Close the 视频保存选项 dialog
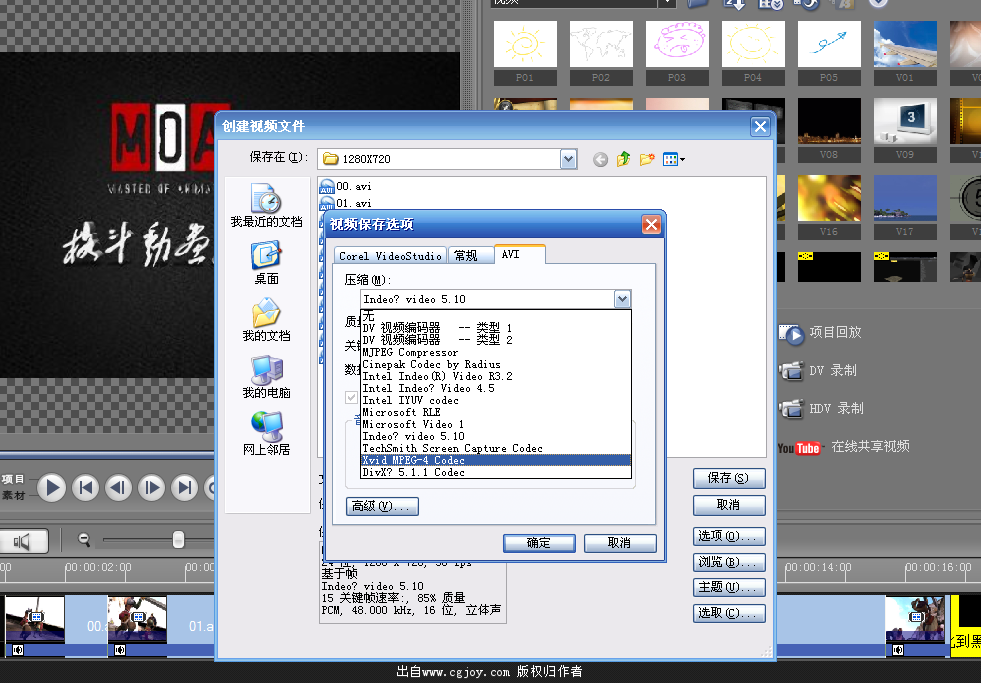This screenshot has width=981, height=683. coord(651,225)
